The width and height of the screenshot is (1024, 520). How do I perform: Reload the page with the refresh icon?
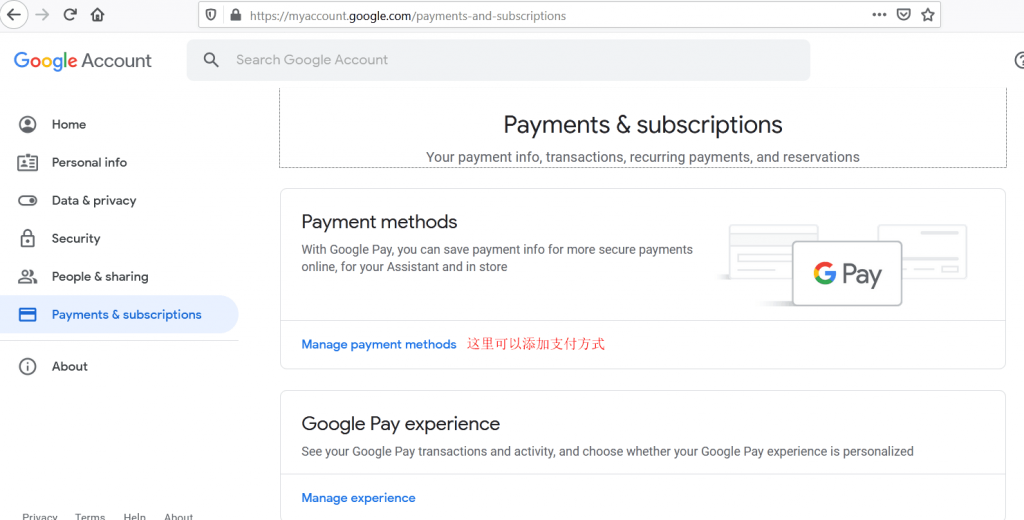[70, 14]
